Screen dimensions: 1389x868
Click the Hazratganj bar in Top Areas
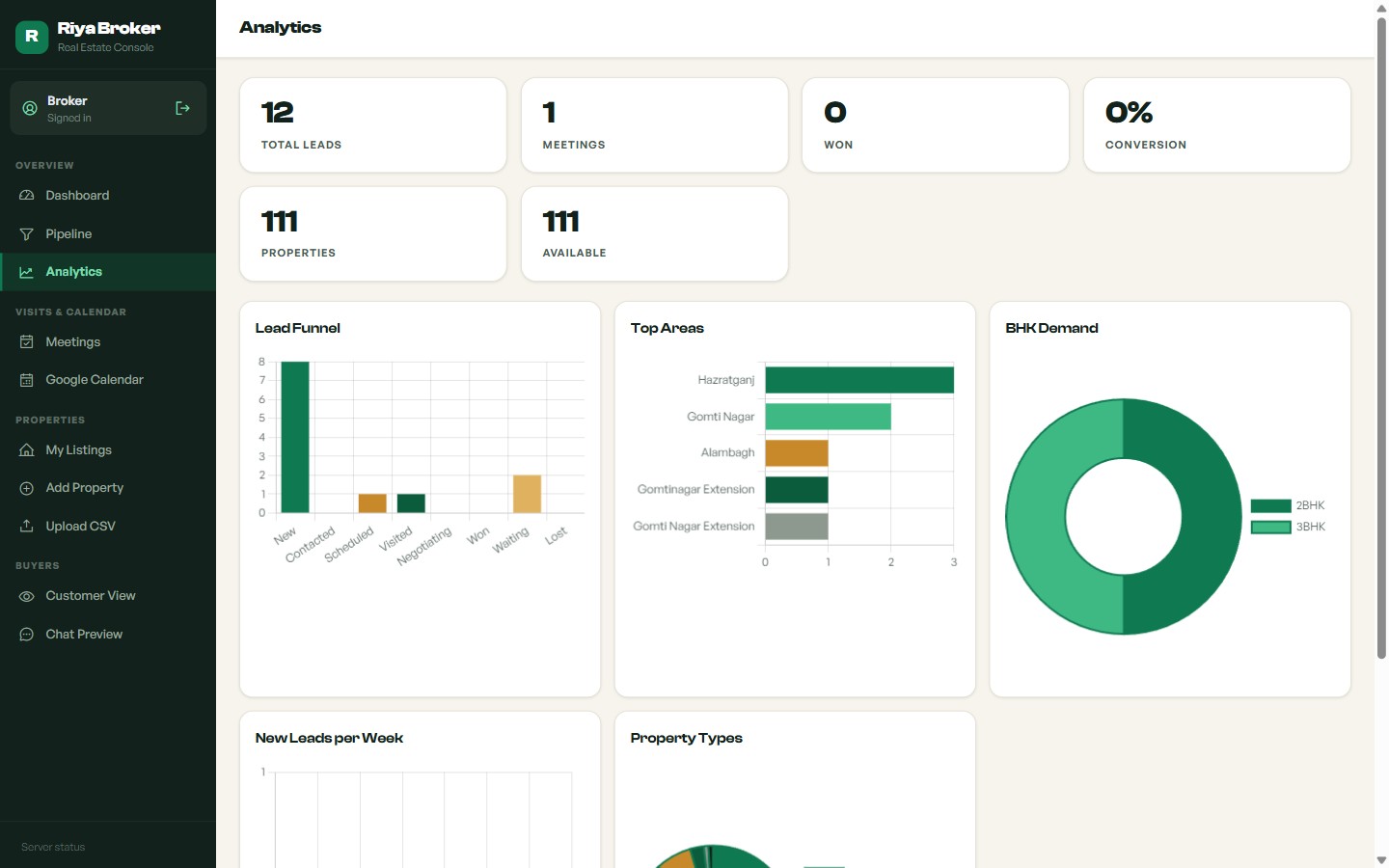pyautogui.click(x=859, y=380)
